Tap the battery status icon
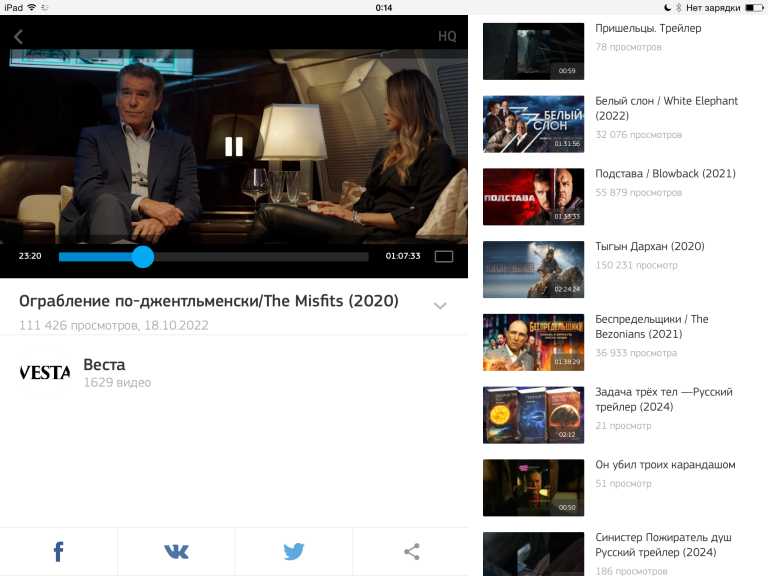Image resolution: width=768 pixels, height=576 pixels. point(754,7)
